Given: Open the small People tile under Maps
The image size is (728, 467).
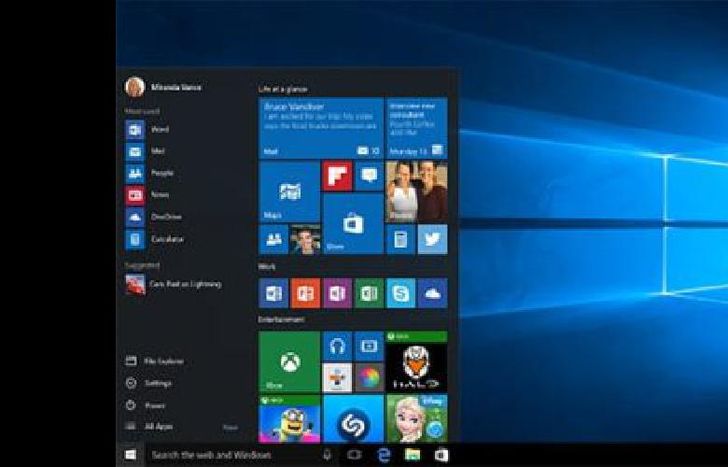Looking at the screenshot, I should point(273,240).
